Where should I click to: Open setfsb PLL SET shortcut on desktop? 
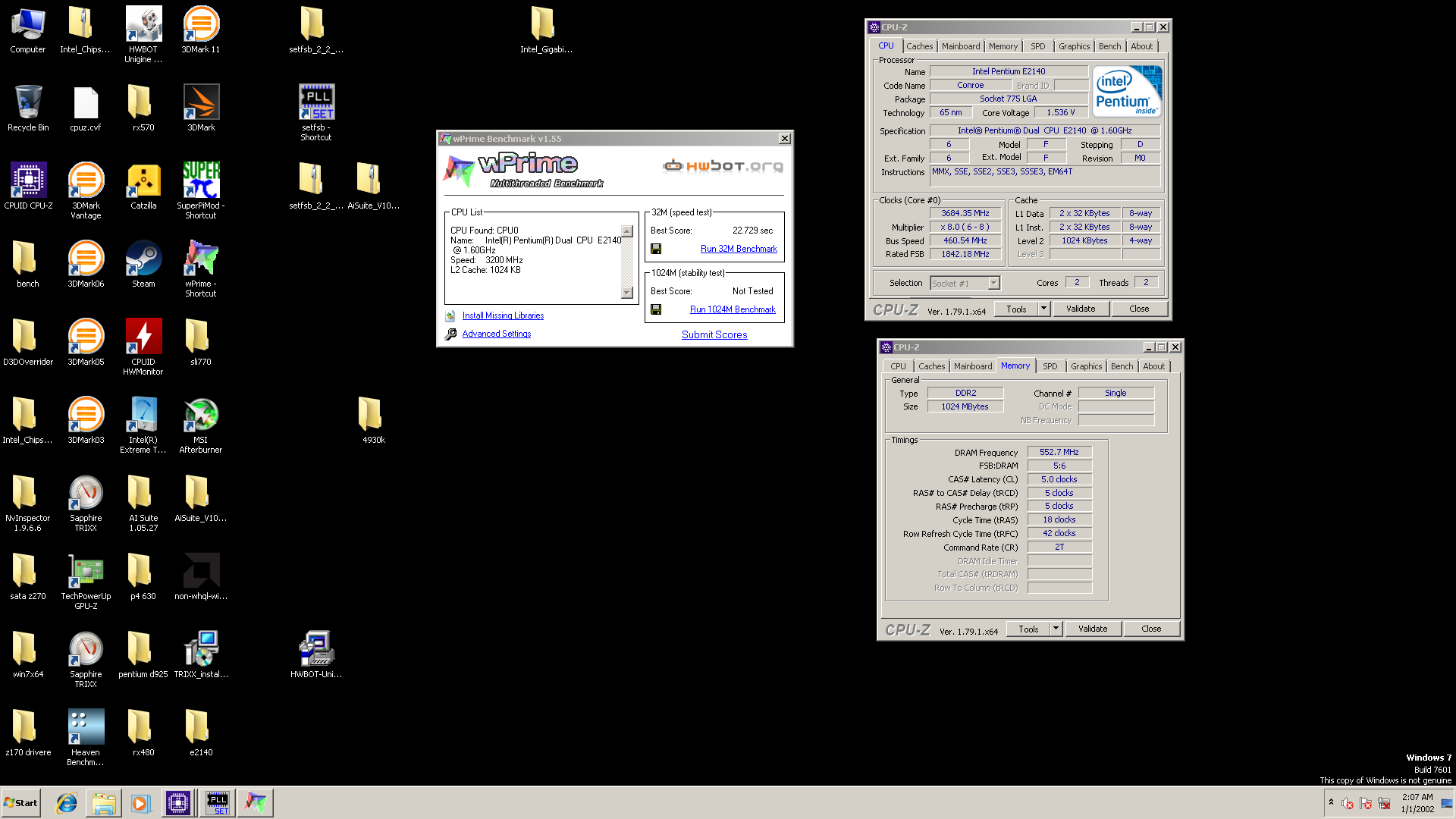[x=316, y=113]
